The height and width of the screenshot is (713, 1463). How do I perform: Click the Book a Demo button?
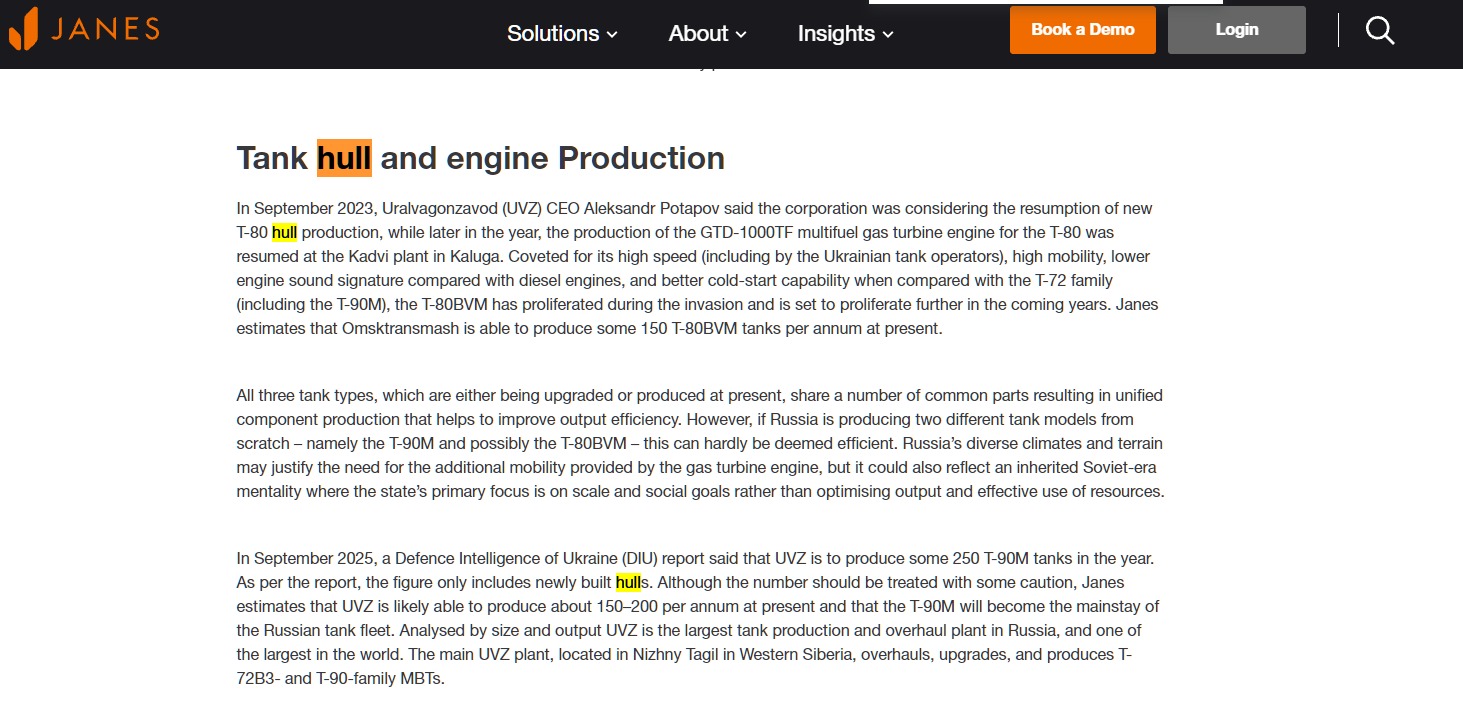coord(1083,30)
